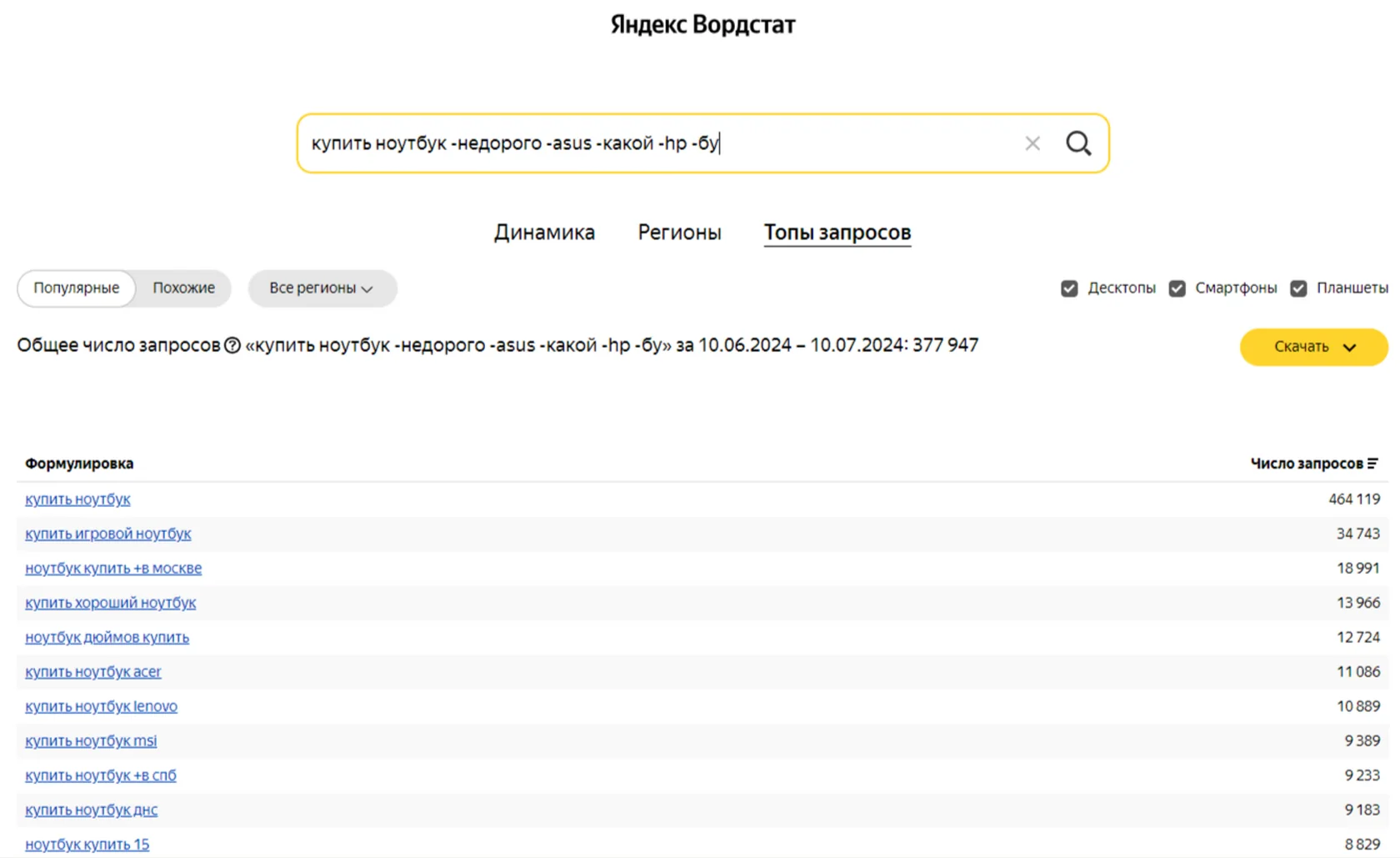Open the ноутбук купить +в москве link
Screen dimensions: 1400x858
click(x=113, y=569)
